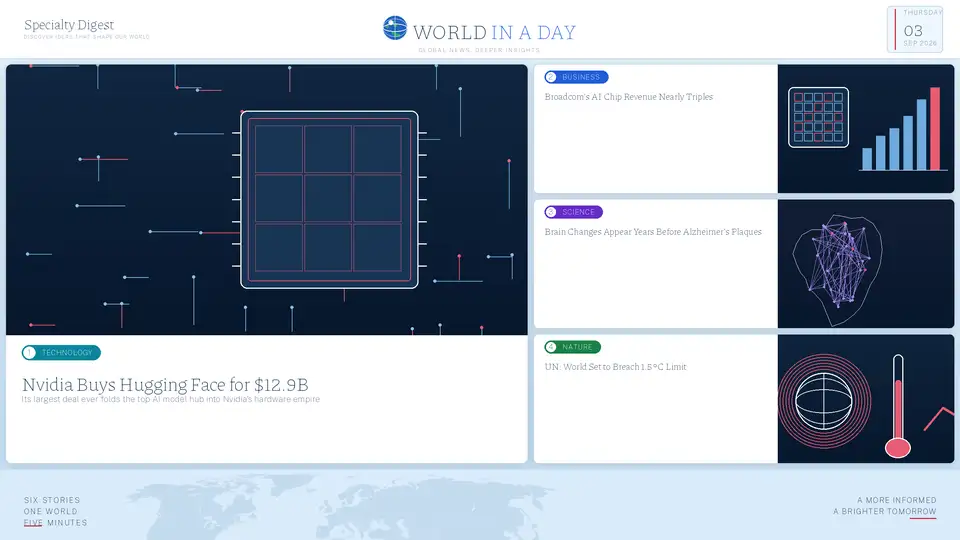Select the Nature category tag
Screen dimensions: 960x540
click(x=572, y=347)
